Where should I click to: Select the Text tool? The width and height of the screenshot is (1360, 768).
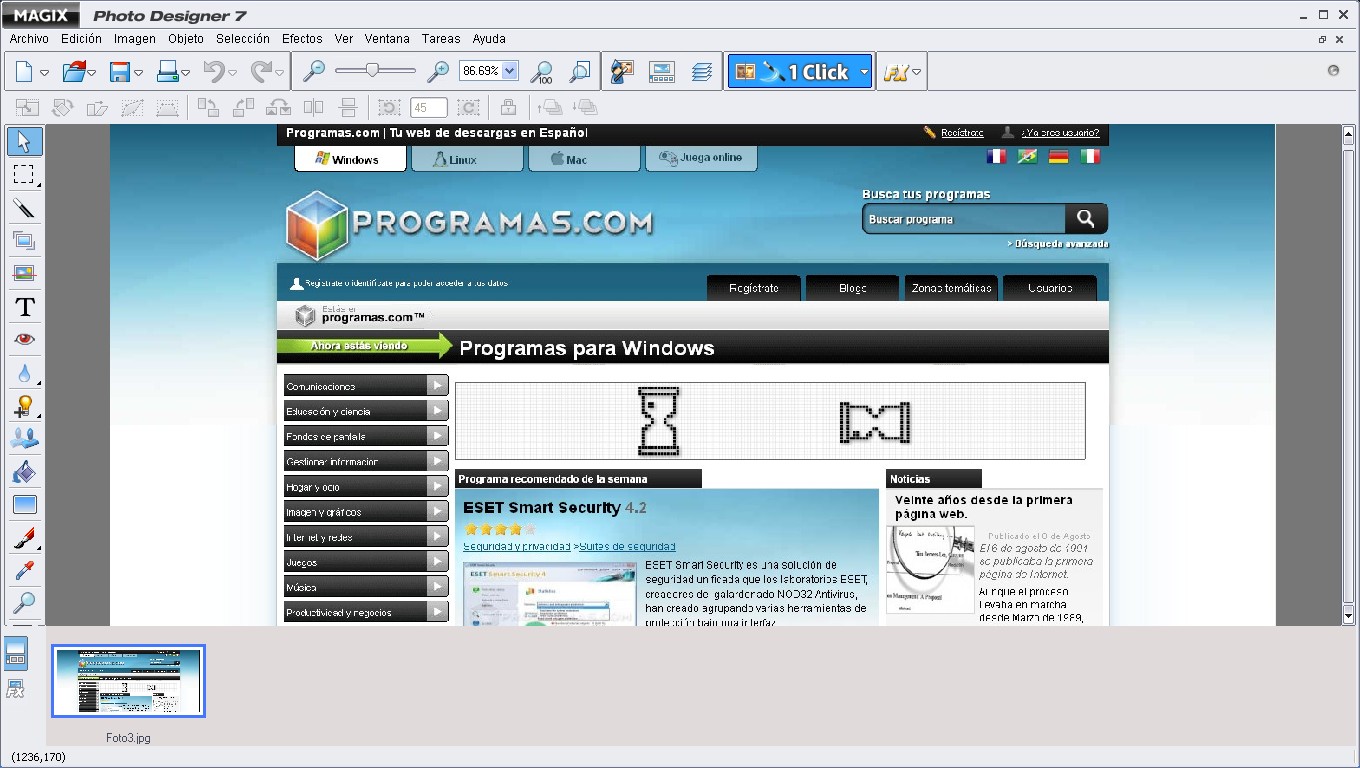(24, 307)
